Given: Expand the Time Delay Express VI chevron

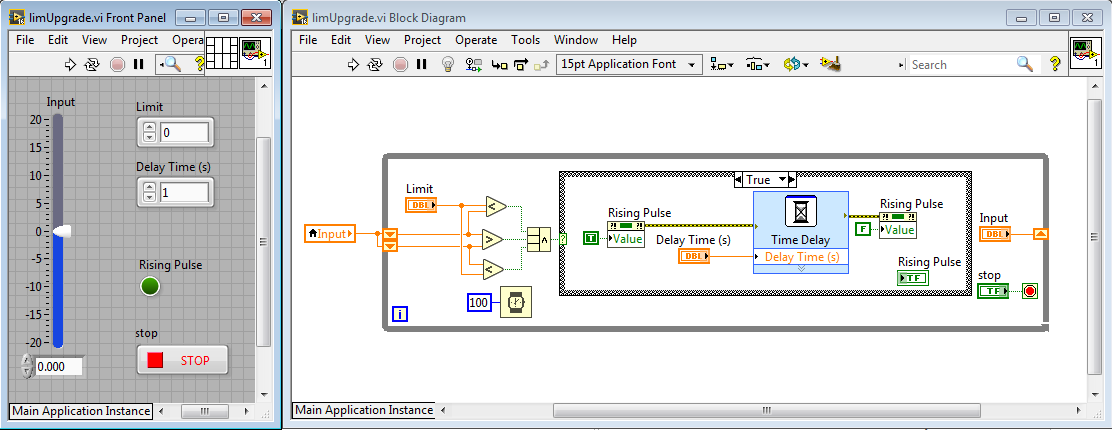Looking at the screenshot, I should tap(801, 268).
